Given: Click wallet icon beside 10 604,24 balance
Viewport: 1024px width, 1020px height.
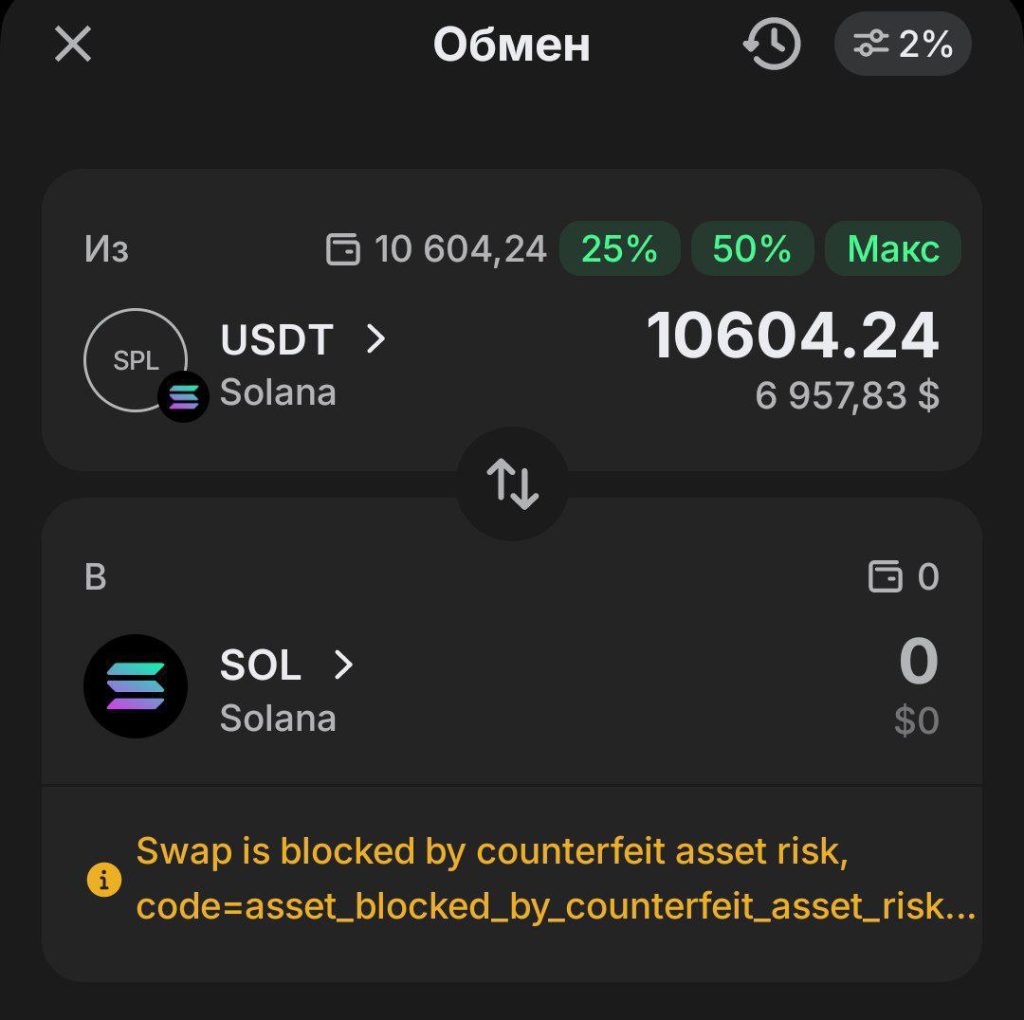Looking at the screenshot, I should click(343, 249).
